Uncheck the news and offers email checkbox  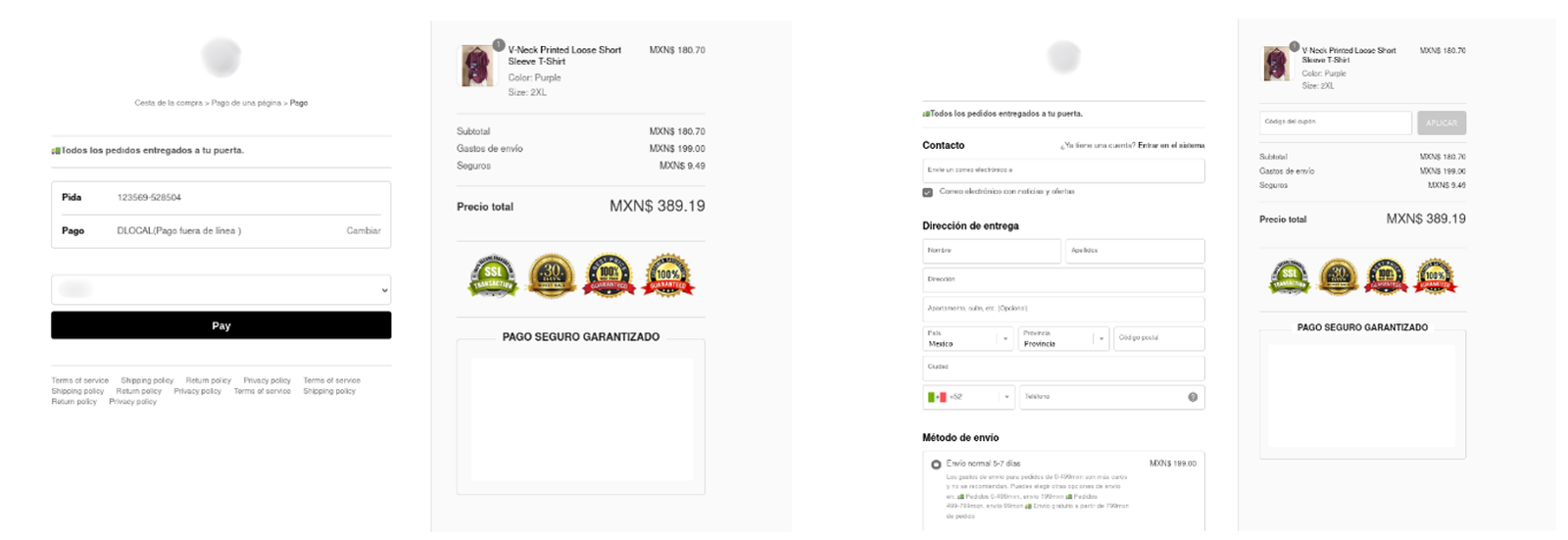[928, 192]
